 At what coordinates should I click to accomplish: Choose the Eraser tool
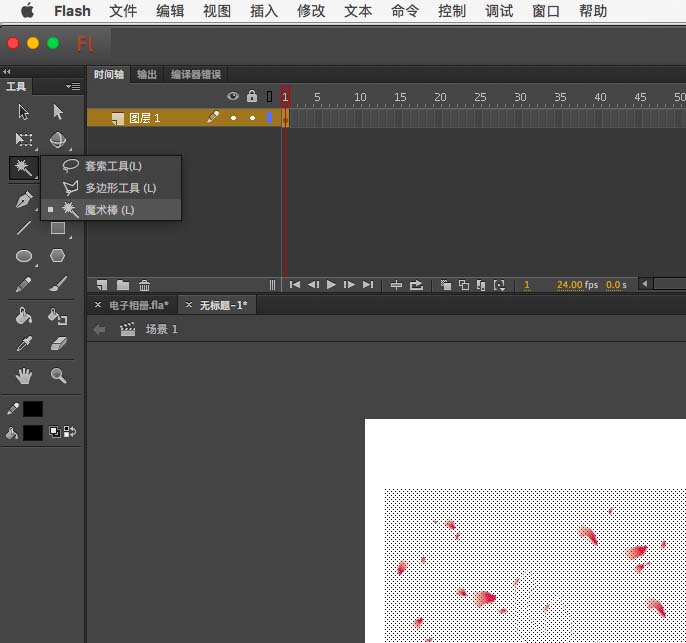pos(58,344)
